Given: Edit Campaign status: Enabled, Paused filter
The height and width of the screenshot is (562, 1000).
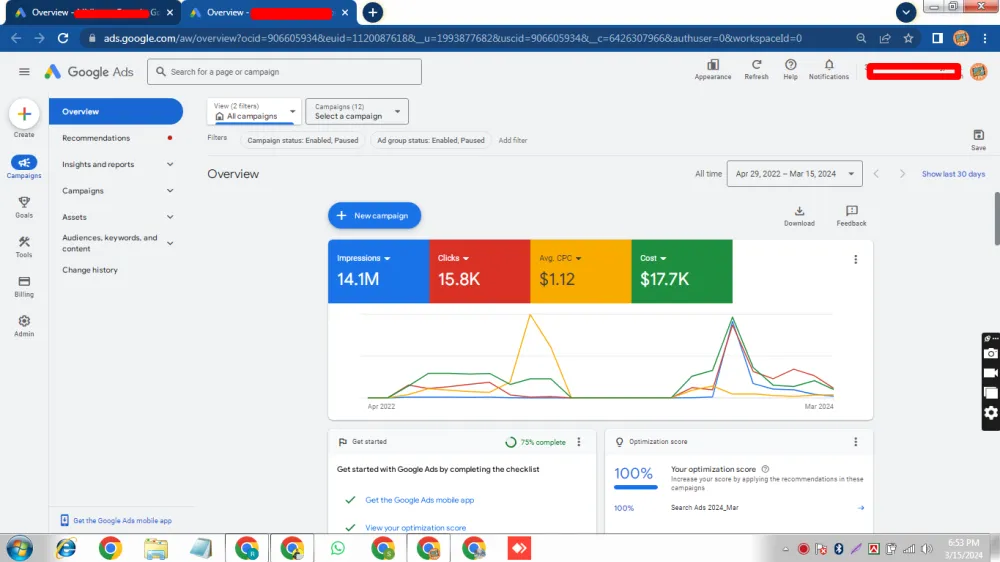Looking at the screenshot, I should tap(302, 140).
